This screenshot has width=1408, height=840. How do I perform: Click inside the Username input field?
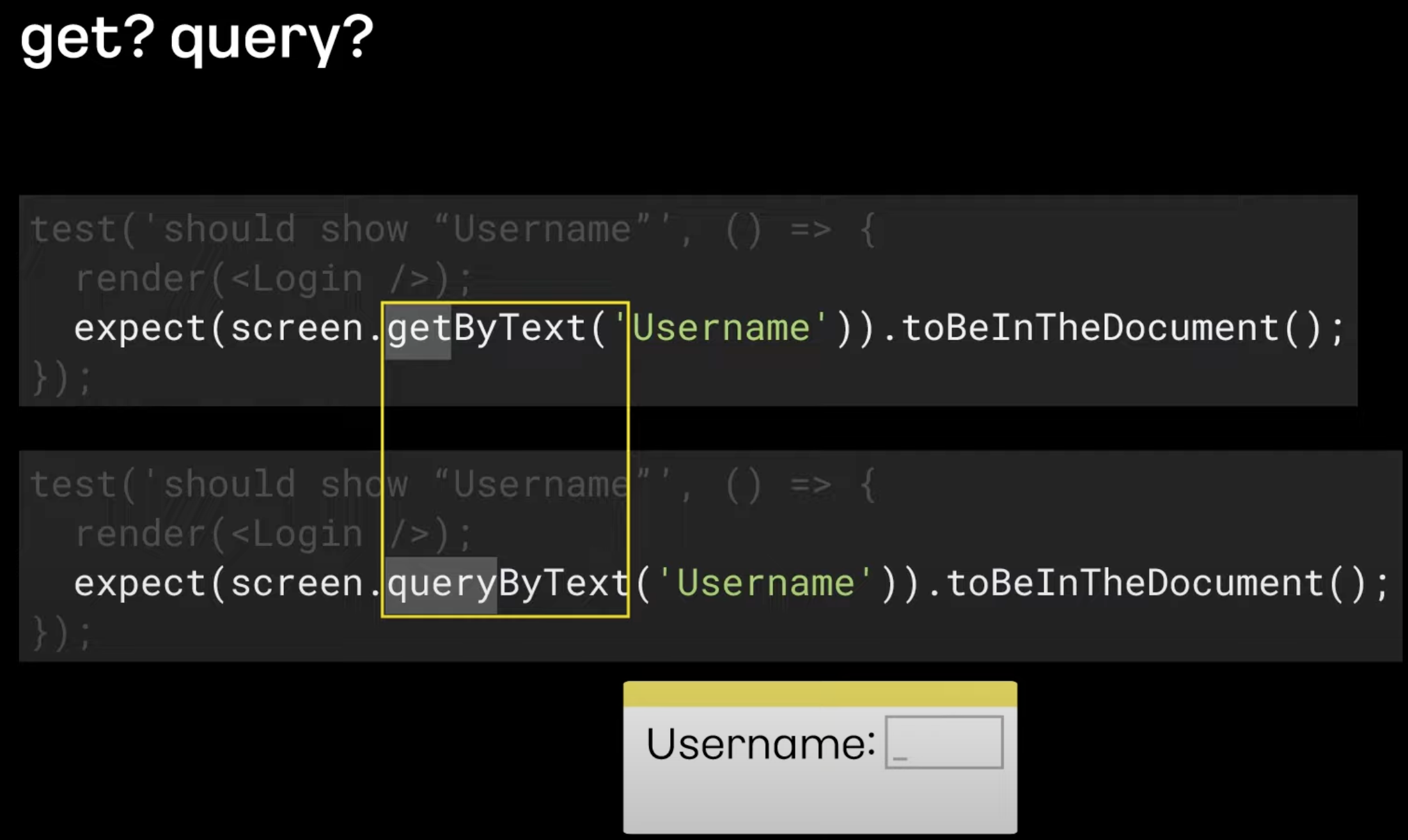(944, 742)
